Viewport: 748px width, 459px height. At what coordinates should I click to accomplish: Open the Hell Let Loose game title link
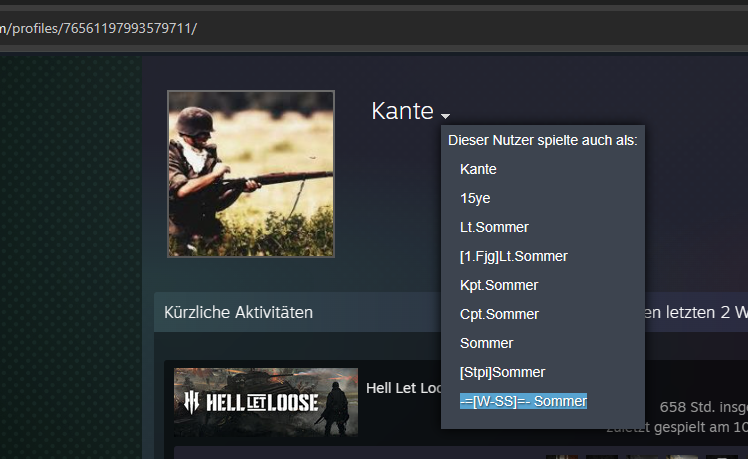pos(404,388)
